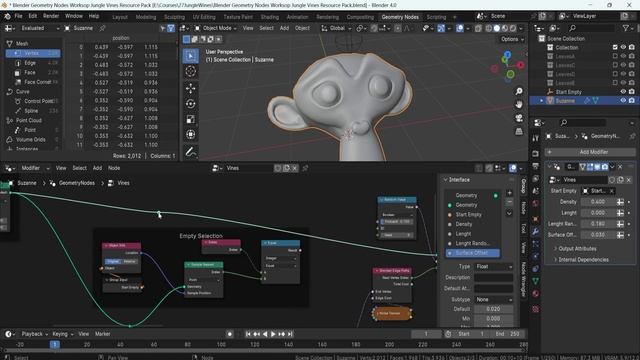The width and height of the screenshot is (640, 360).
Task: Add new interface socket with plus icon
Action: [x=509, y=193]
